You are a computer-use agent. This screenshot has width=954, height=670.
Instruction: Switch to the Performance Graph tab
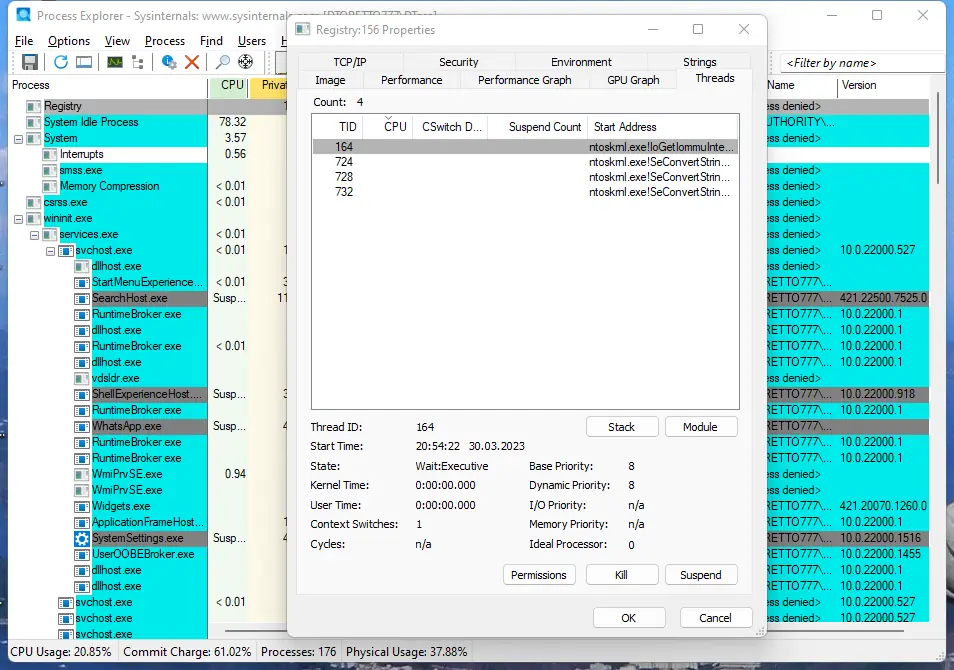pyautogui.click(x=524, y=80)
